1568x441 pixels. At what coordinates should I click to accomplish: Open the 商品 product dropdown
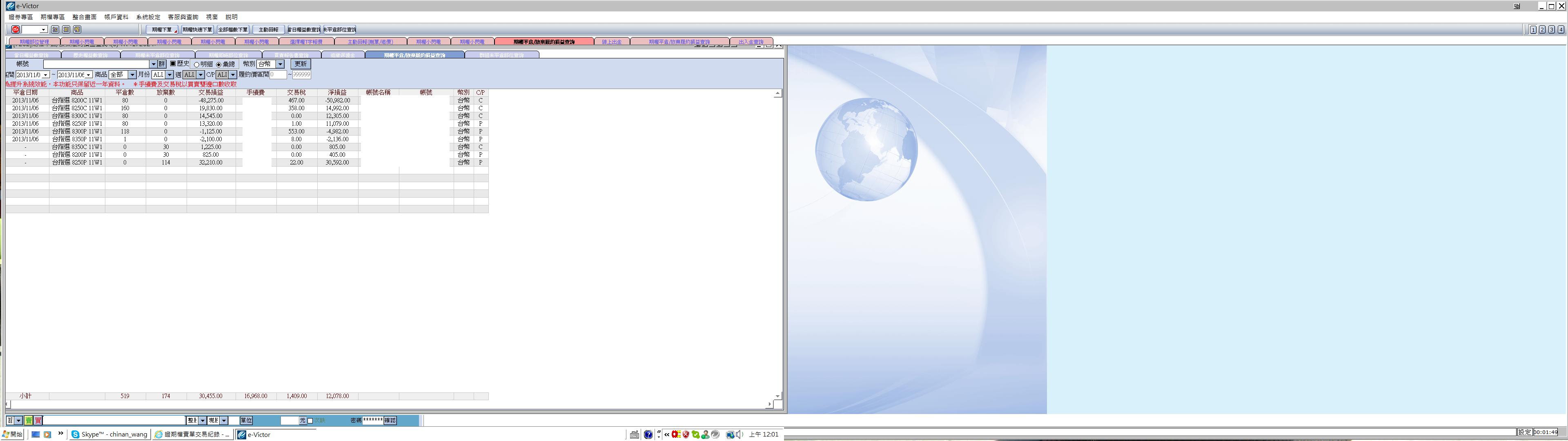[x=132, y=75]
